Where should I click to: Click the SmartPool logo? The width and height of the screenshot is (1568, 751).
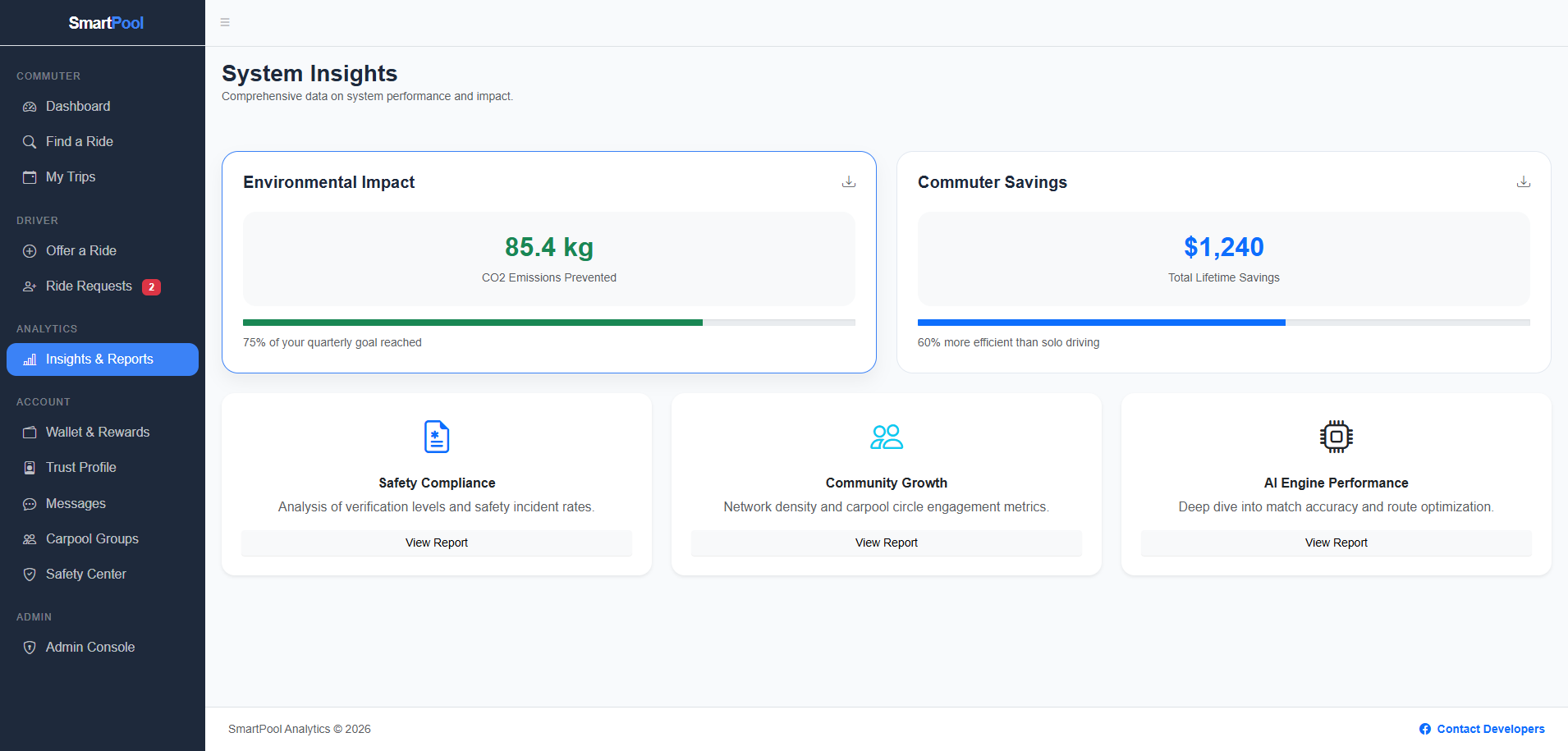tap(105, 22)
